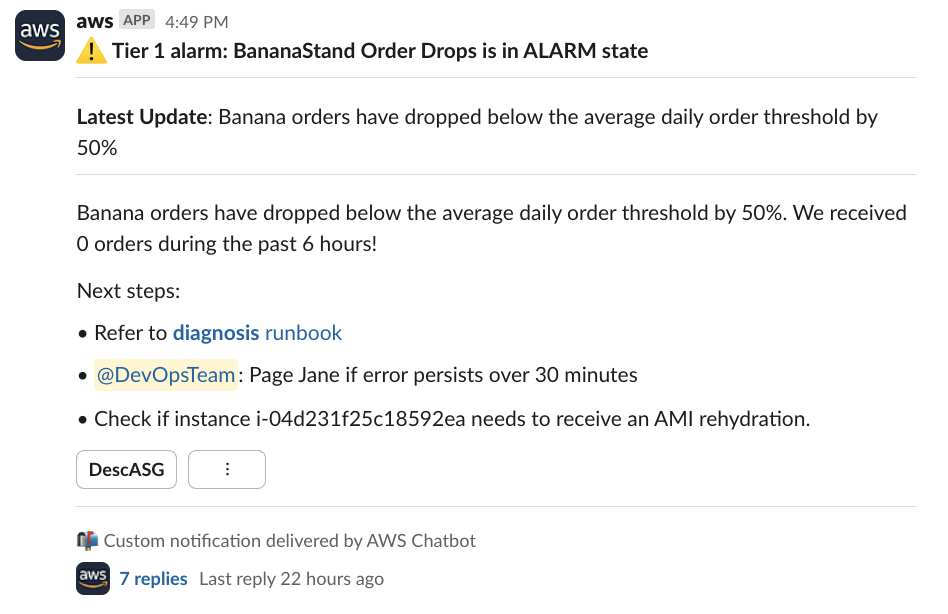Click the bullet point before diagnosis runbook
This screenshot has width=948, height=614.
click(x=82, y=332)
